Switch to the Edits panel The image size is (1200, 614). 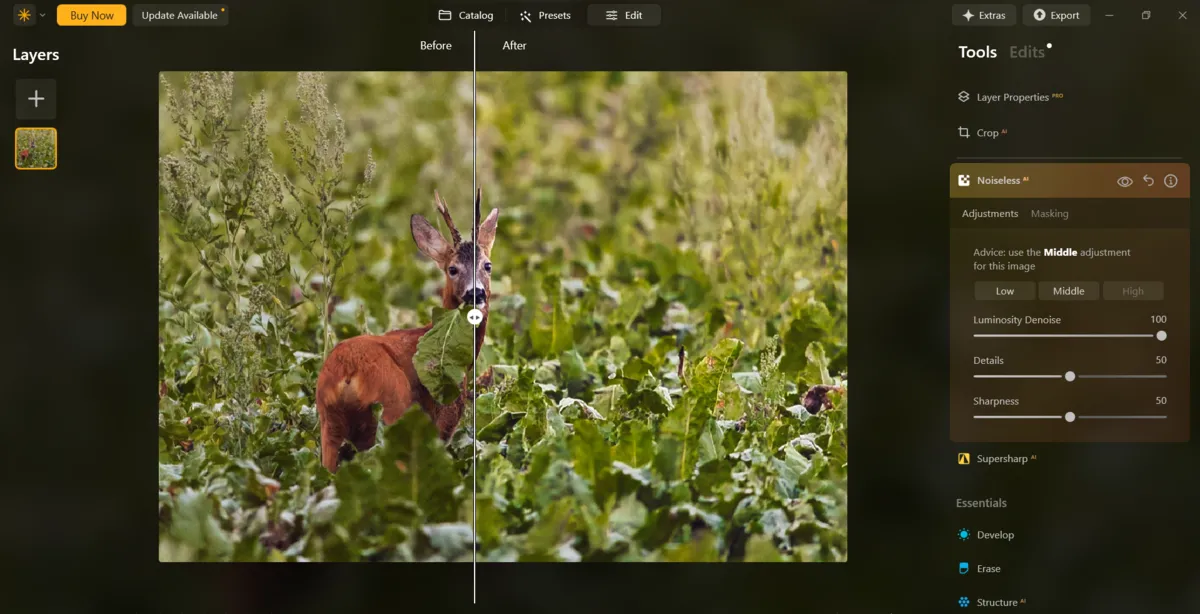[1027, 51]
